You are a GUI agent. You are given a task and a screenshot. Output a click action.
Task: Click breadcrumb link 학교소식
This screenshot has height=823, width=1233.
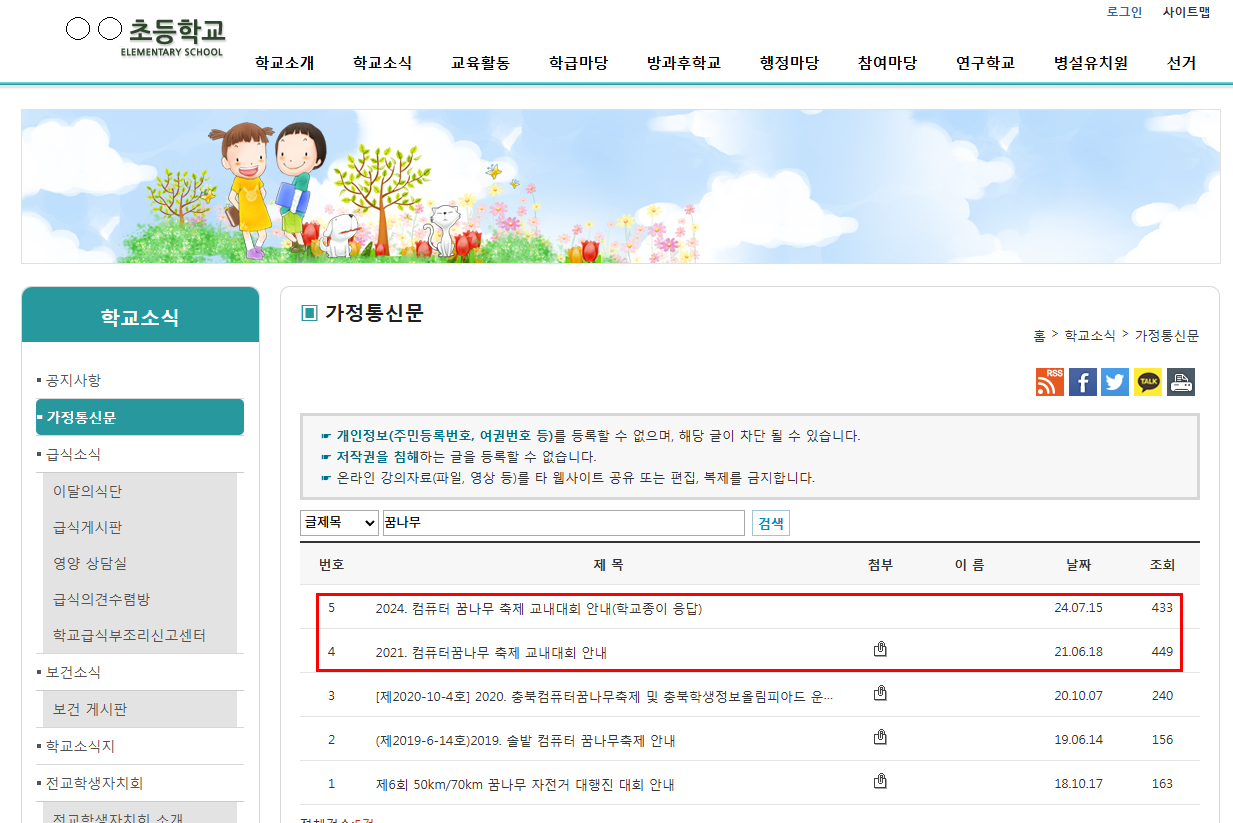1090,336
